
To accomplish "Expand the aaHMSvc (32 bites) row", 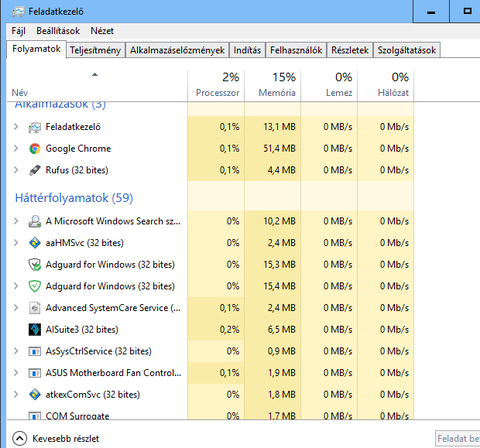I will tap(16, 243).
